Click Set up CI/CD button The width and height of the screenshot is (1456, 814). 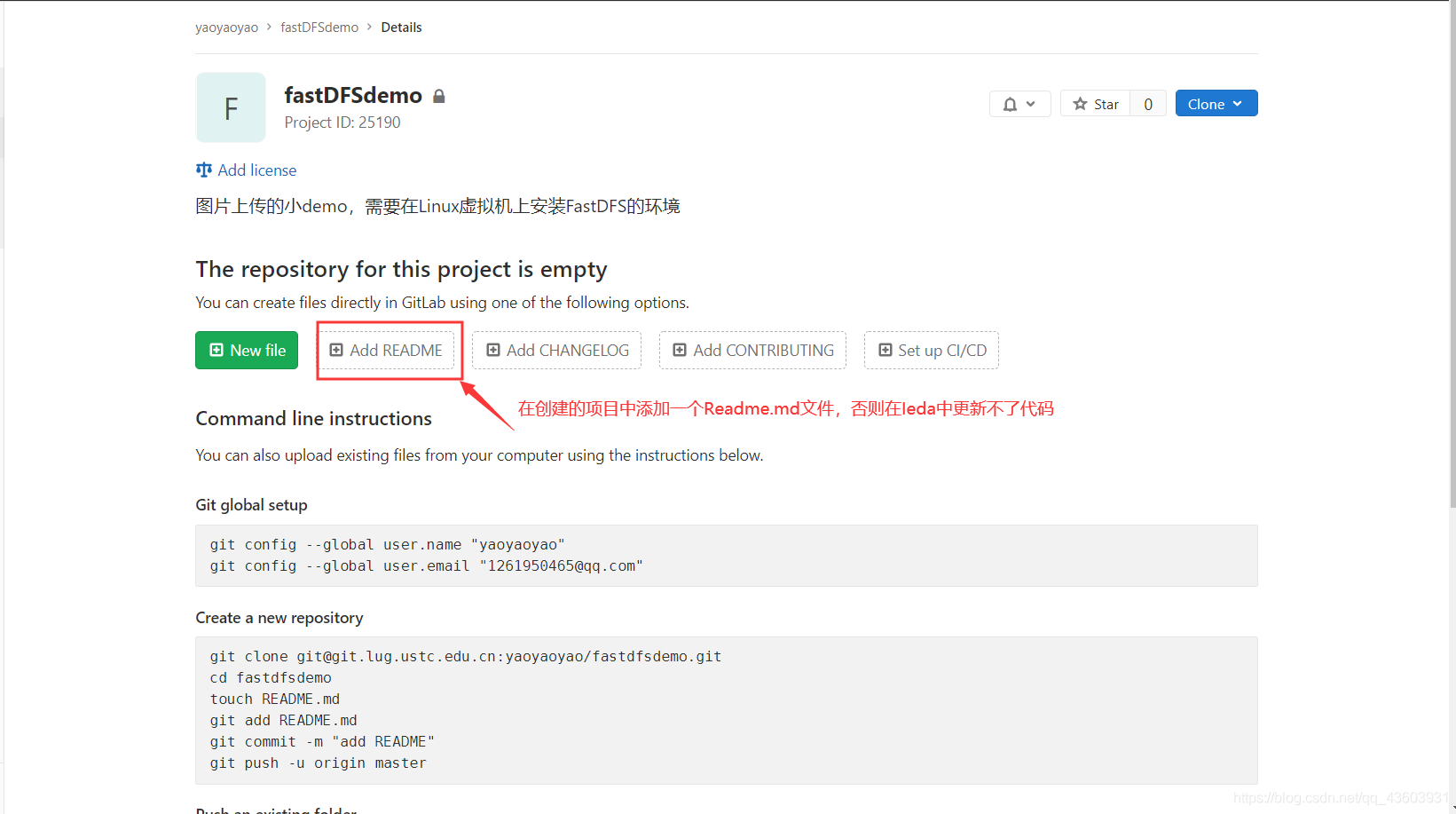pos(932,350)
